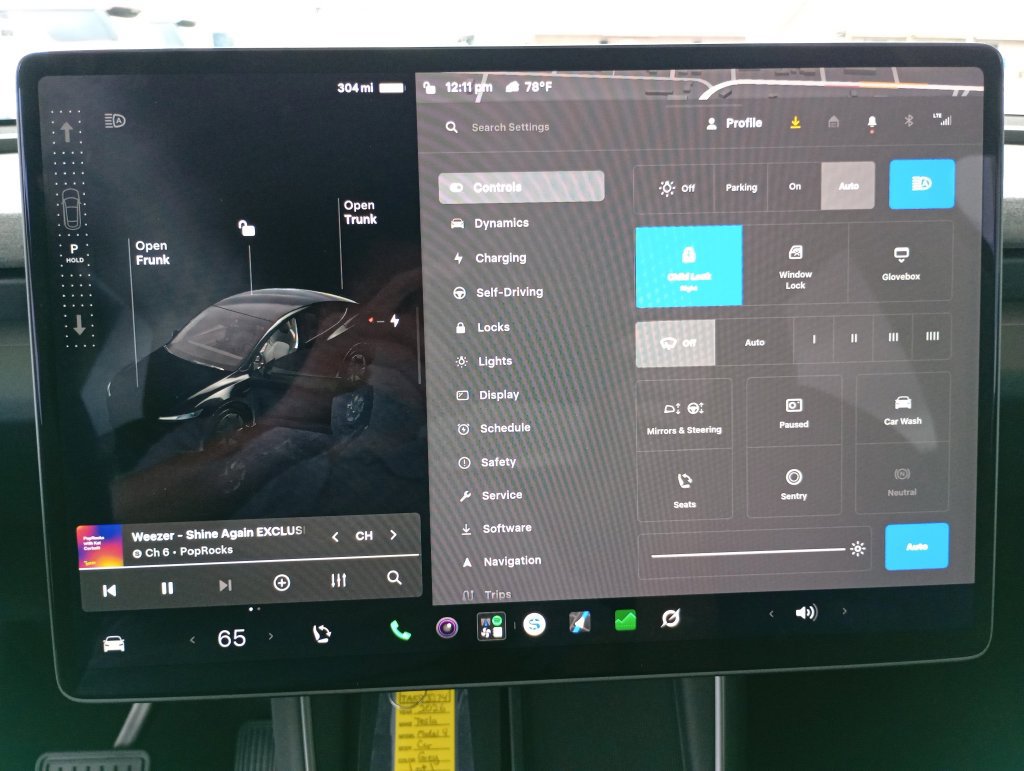Open Mirrors & Steering adjustment
This screenshot has height=771, width=1024.
pos(684,415)
